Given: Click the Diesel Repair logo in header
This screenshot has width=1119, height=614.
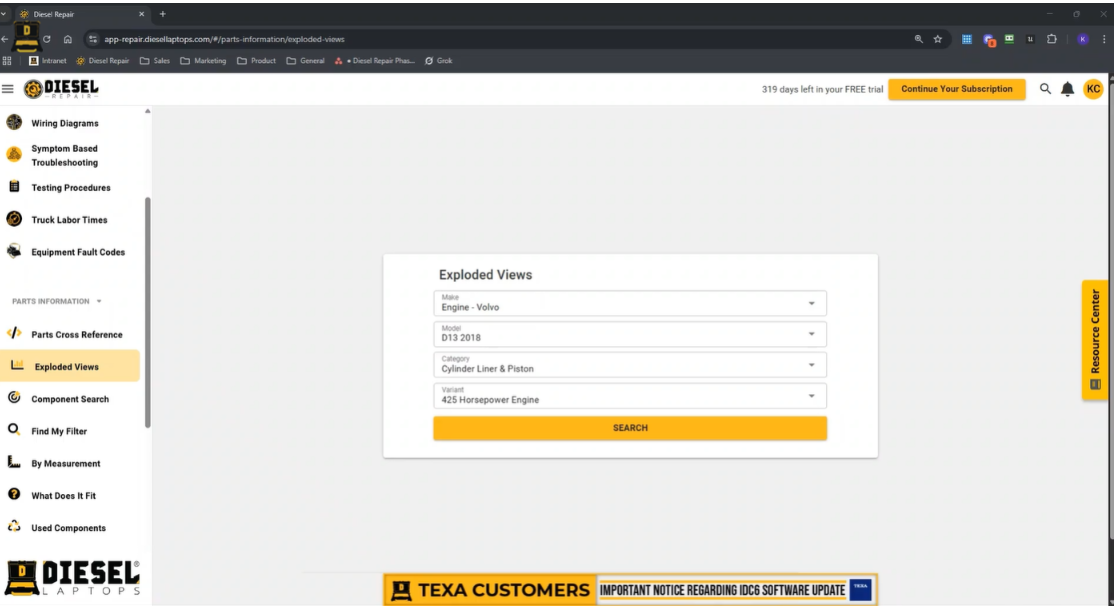Looking at the screenshot, I should (61, 89).
